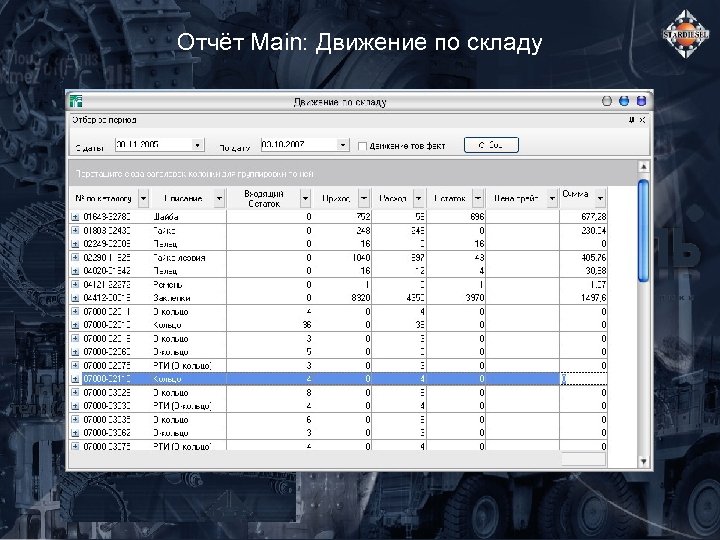This screenshot has height=540, width=720.
Task: Sort by the 'Приход' column header
Action: click(x=336, y=199)
